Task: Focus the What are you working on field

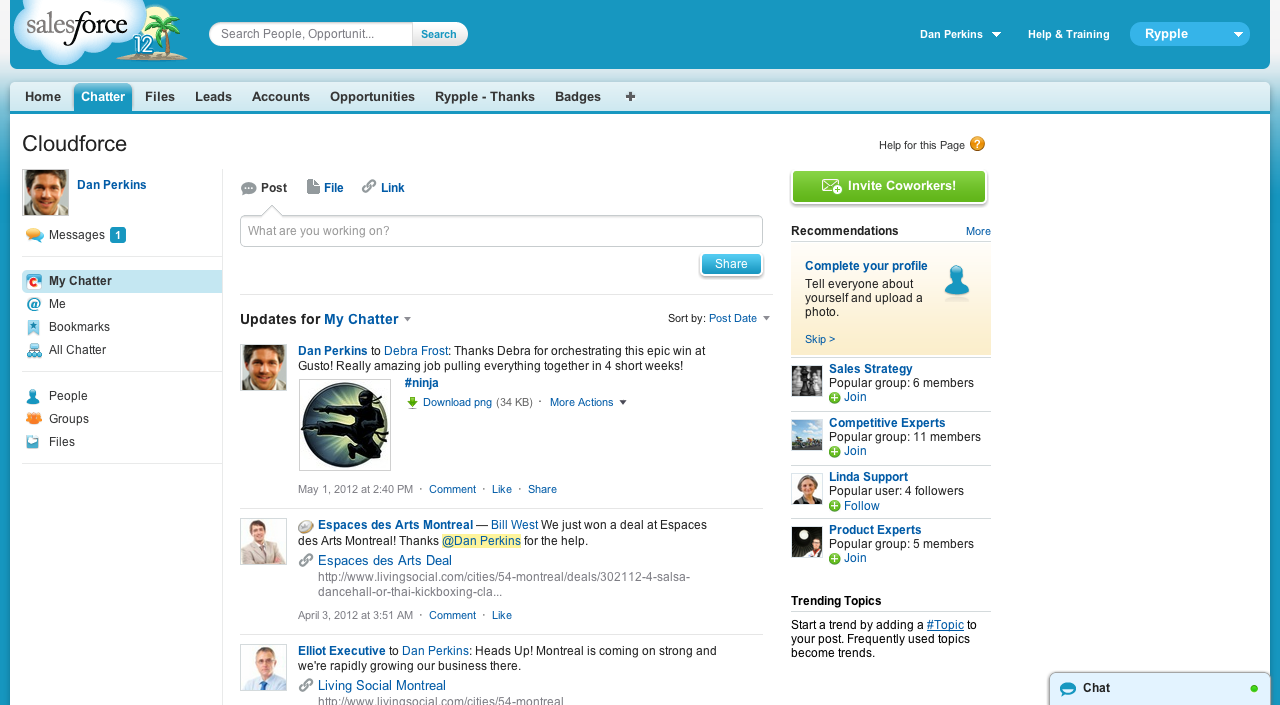Action: (501, 231)
